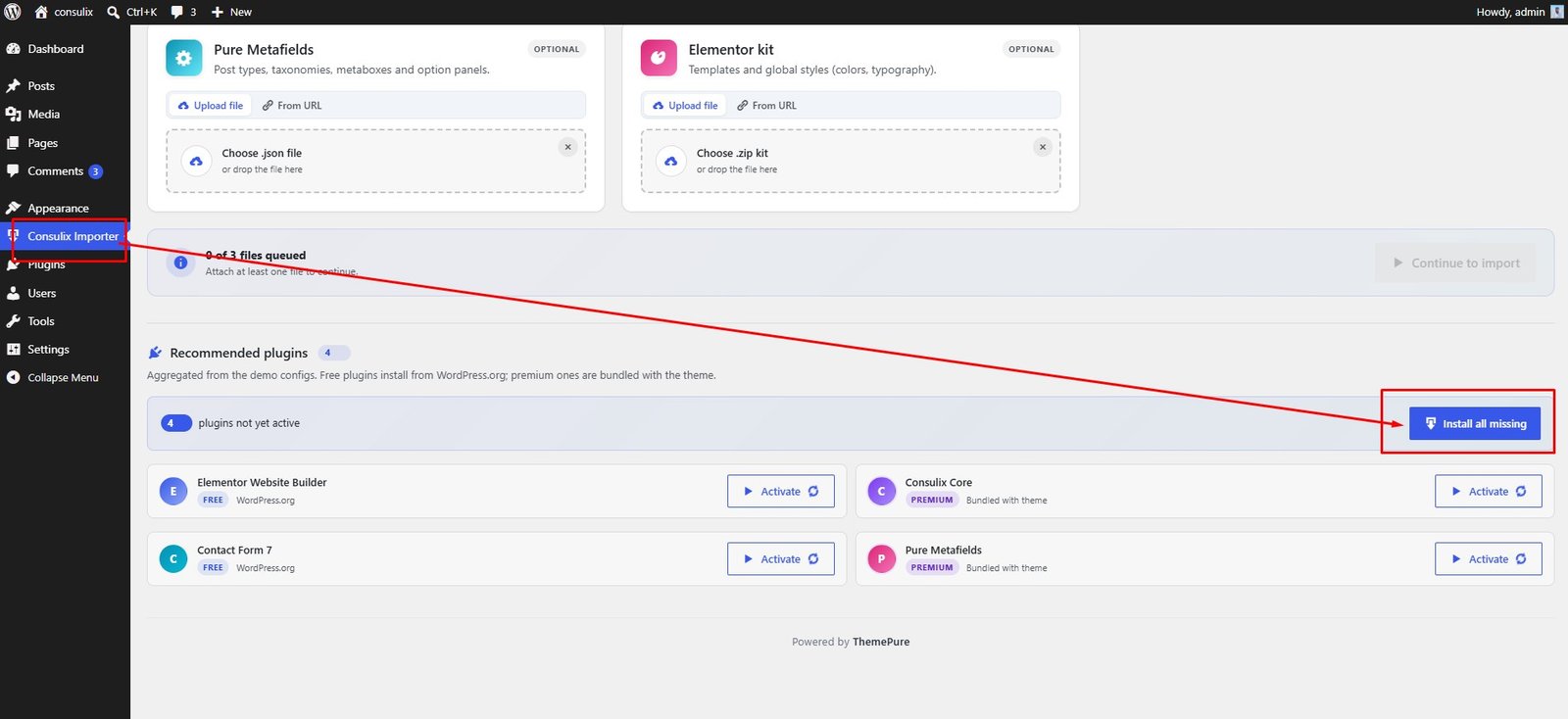Click the Pages icon in sidebar
1568x719 pixels.
click(x=13, y=143)
